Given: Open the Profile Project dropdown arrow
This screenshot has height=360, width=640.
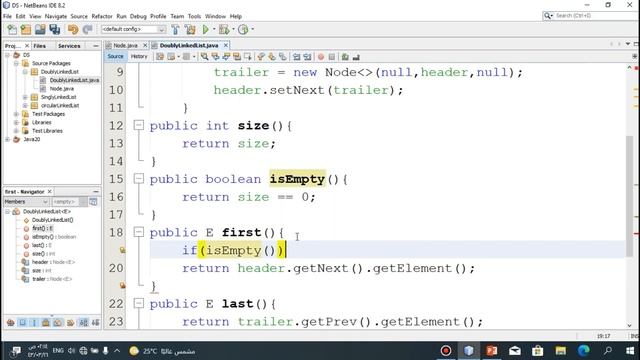Looking at the screenshot, I should pos(252,29).
